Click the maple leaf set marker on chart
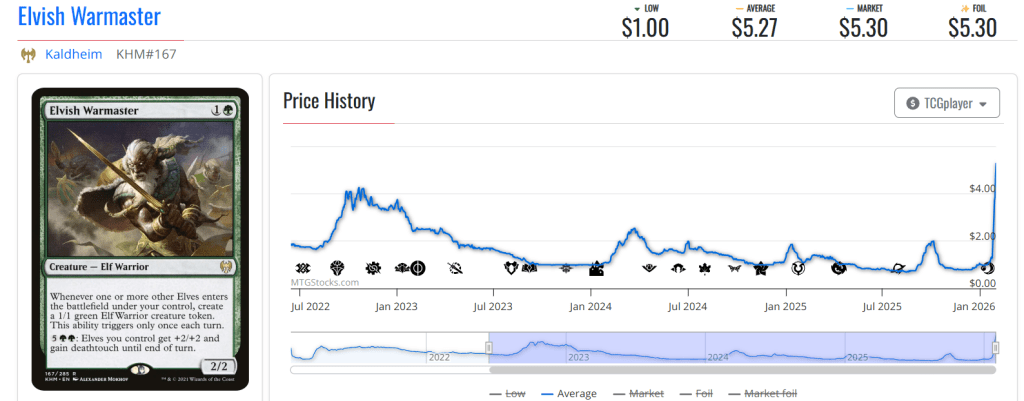The height and width of the screenshot is (401, 1024). coord(704,267)
